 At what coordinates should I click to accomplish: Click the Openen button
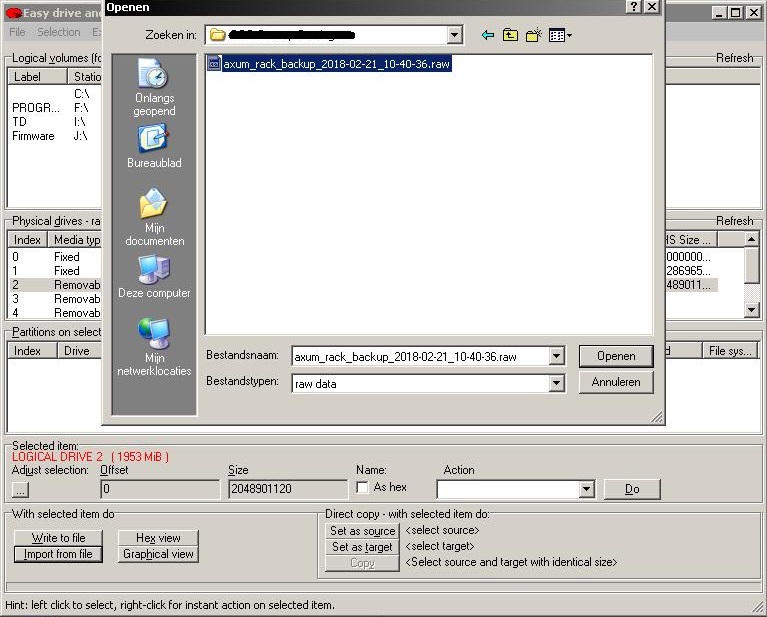615,356
